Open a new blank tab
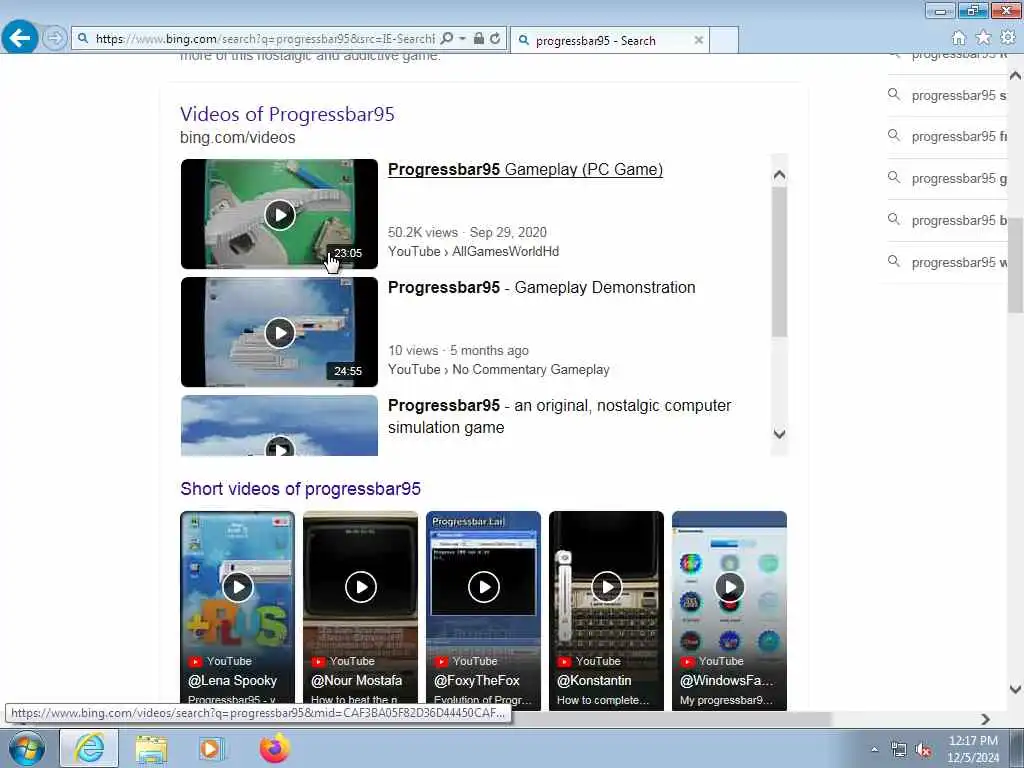Viewport: 1024px width, 768px height. point(724,40)
